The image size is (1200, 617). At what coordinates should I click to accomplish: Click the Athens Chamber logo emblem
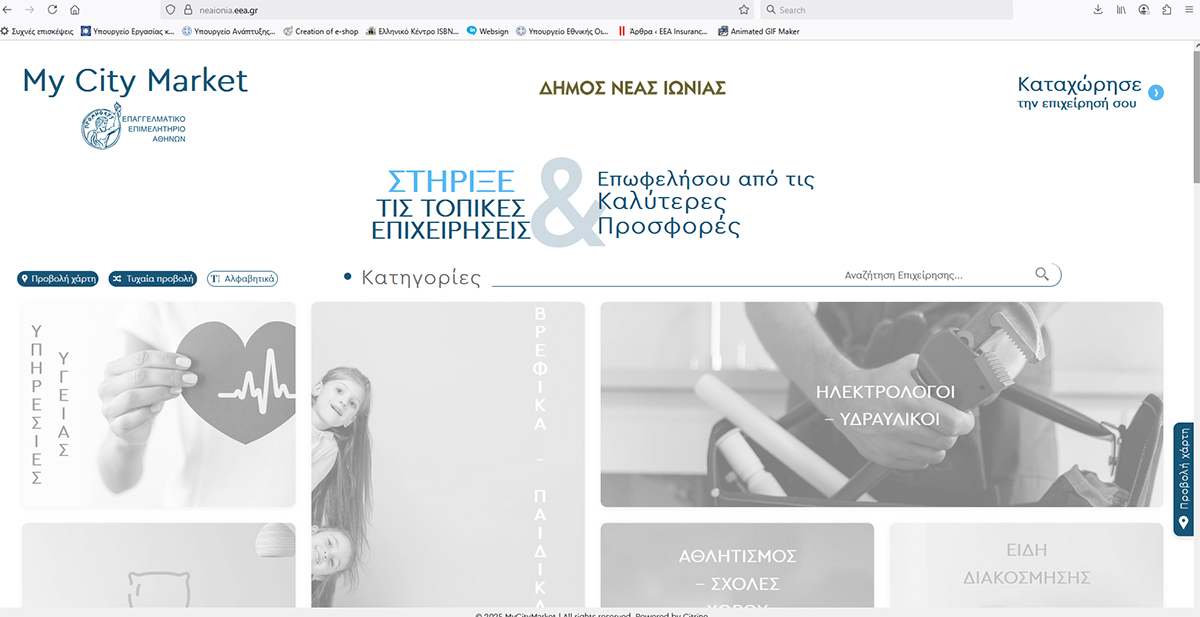click(101, 127)
